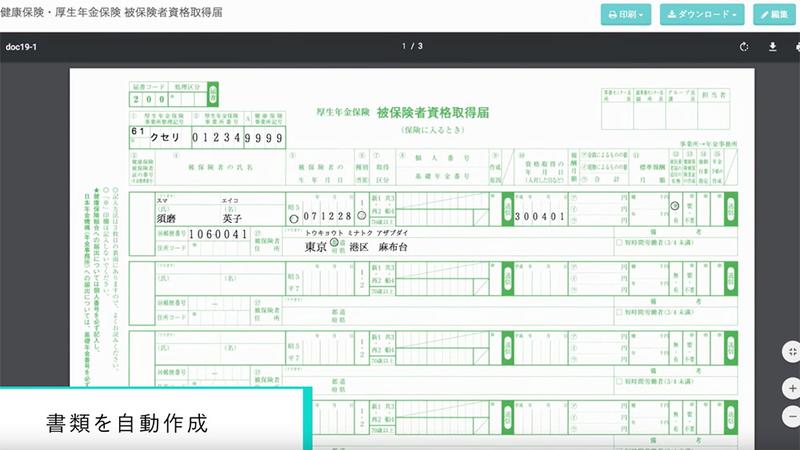This screenshot has width=800, height=450.
Task: Zoom in with the plus icon
Action: coord(792,388)
